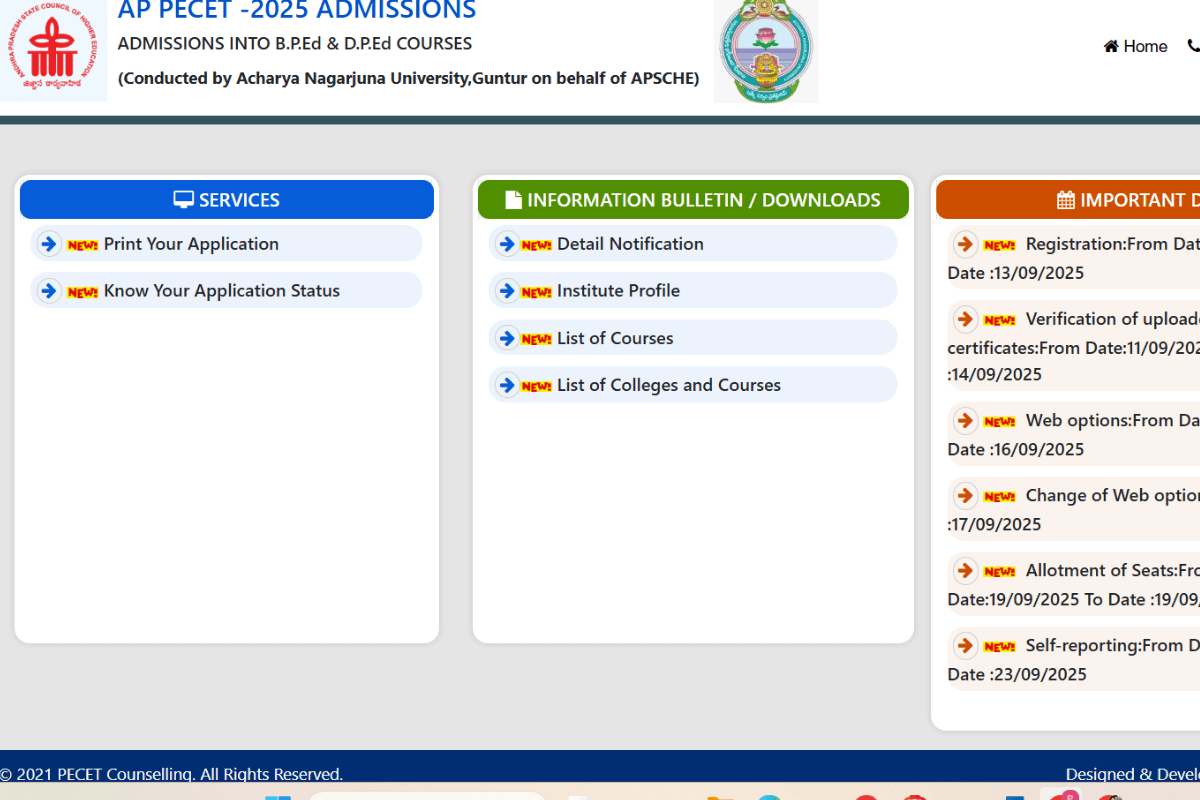This screenshot has height=800, width=1200.
Task: Open List of Colleges and Courses
Action: pyautogui.click(x=667, y=384)
